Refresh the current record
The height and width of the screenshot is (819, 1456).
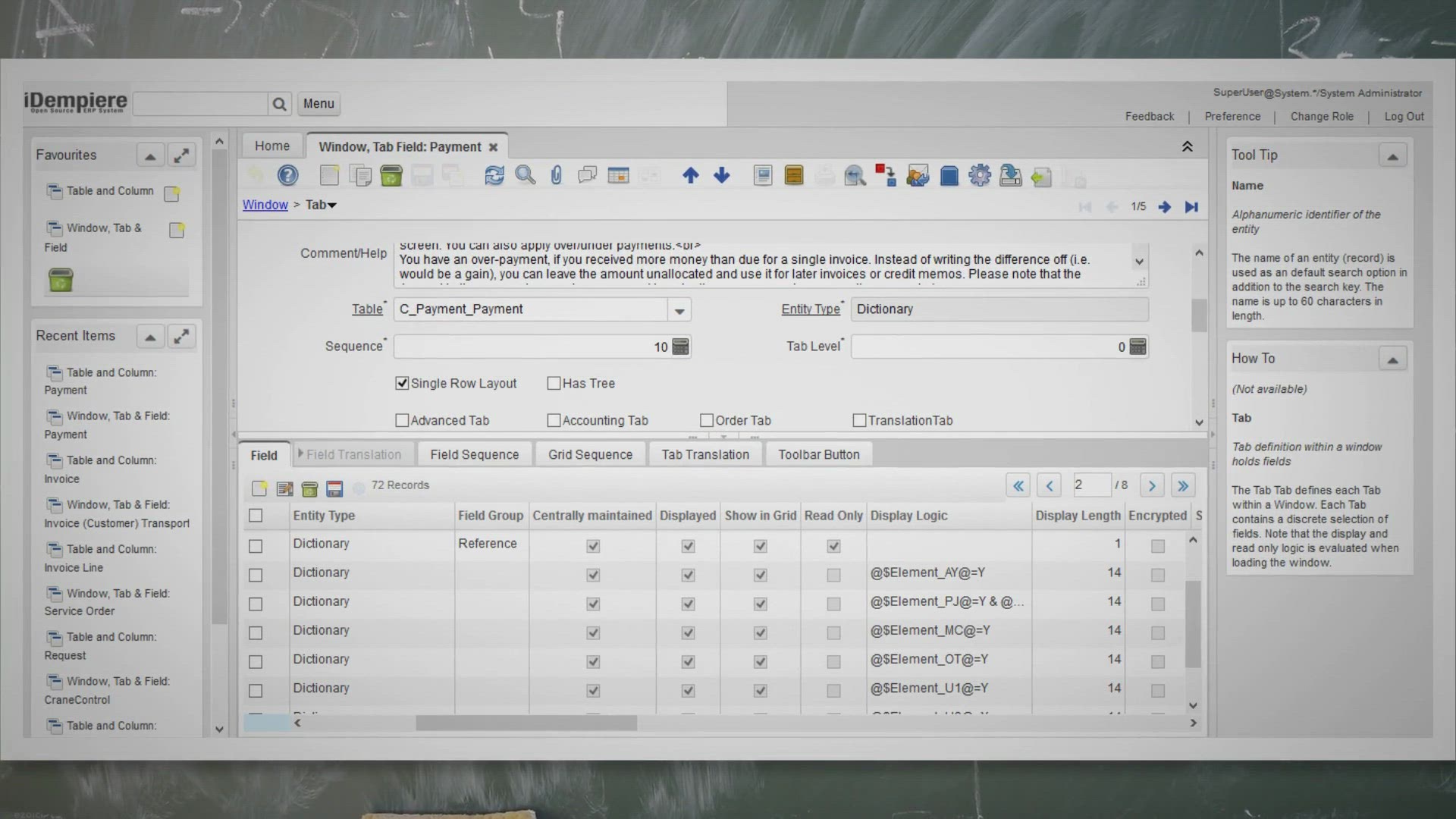coord(494,175)
